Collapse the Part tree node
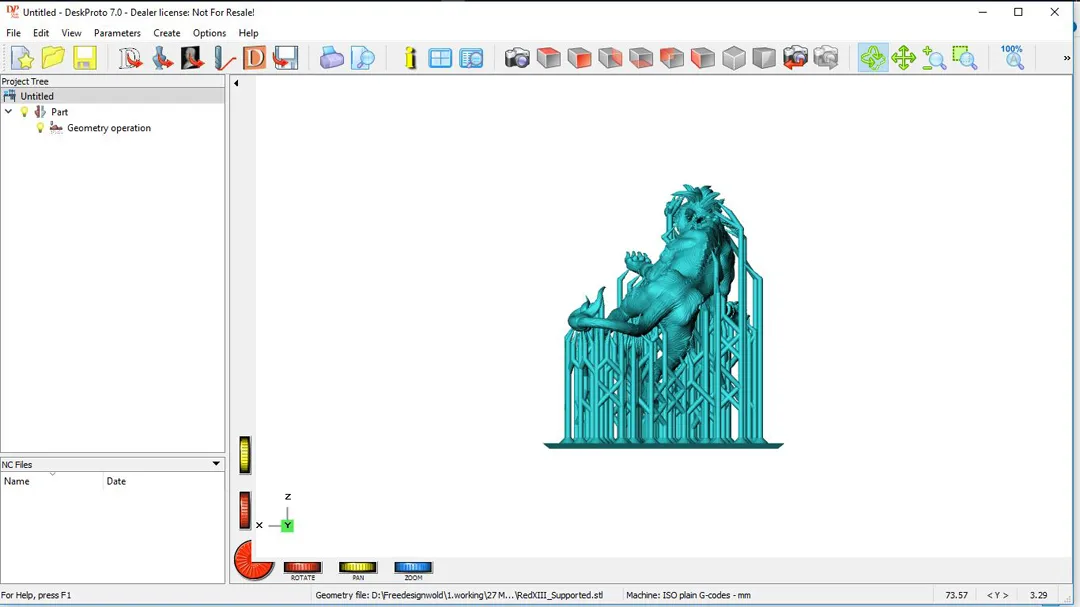The image size is (1080, 607). point(9,112)
